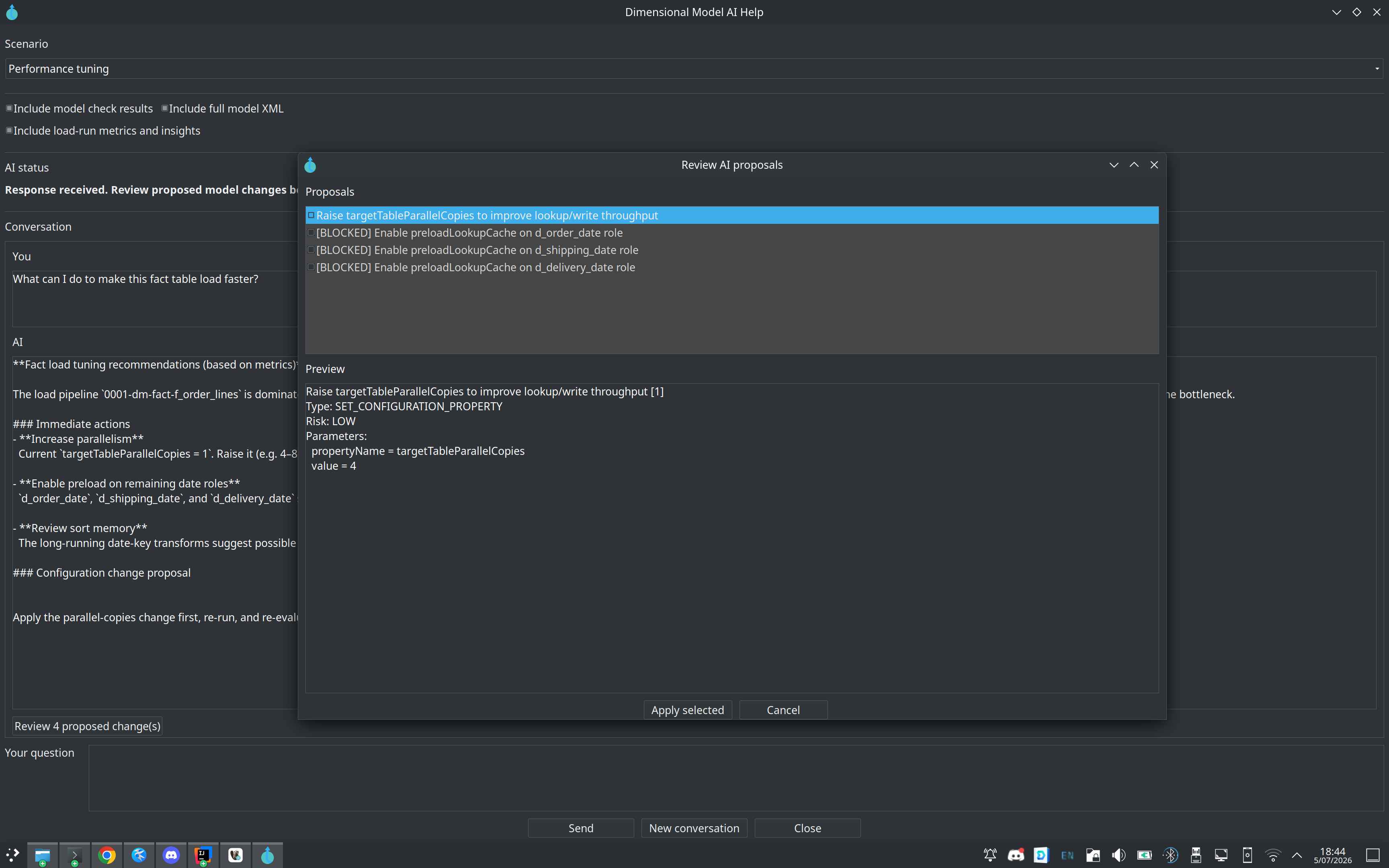Open the encrypted vaults tray icon
This screenshot has height=868, width=1389.
pyautogui.click(x=1093, y=856)
